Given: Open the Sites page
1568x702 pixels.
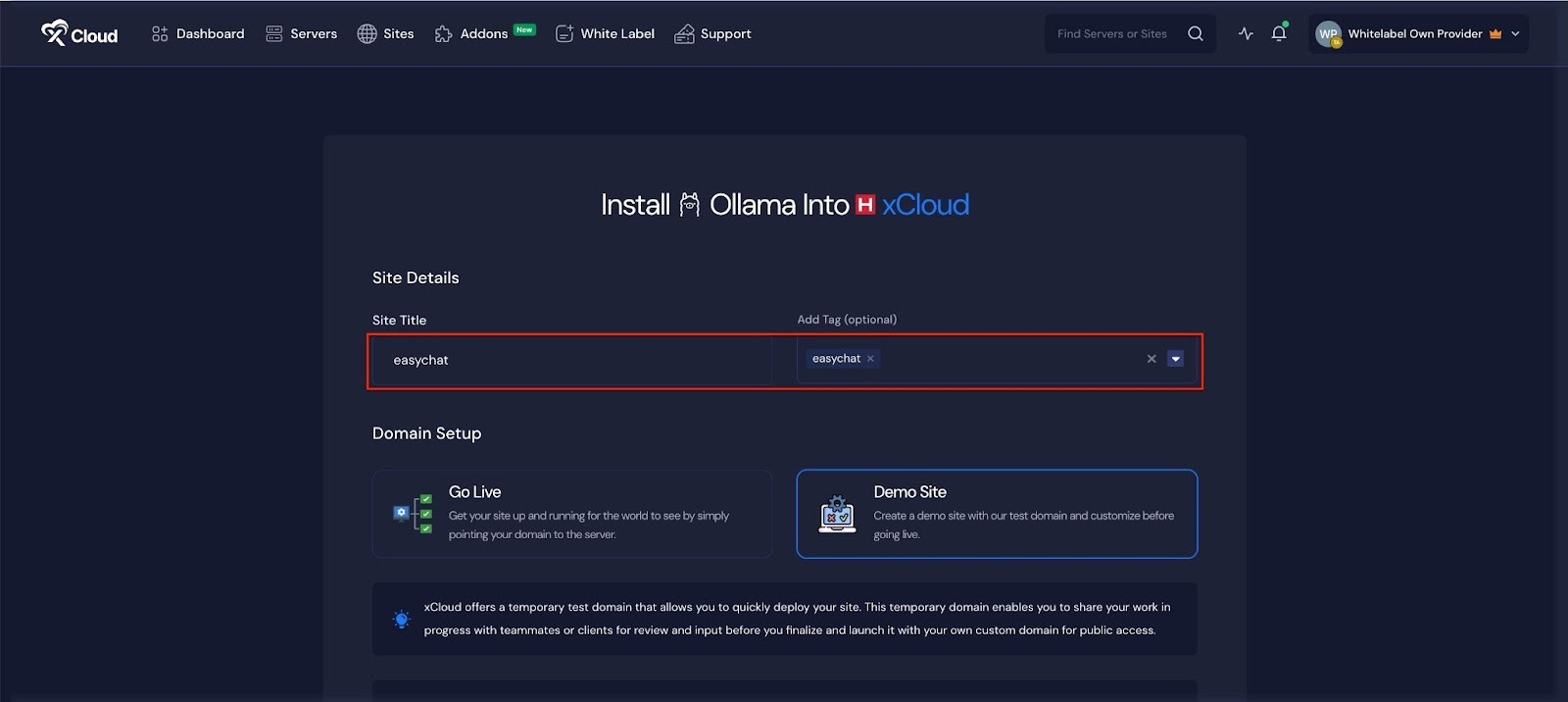Looking at the screenshot, I should (x=386, y=33).
